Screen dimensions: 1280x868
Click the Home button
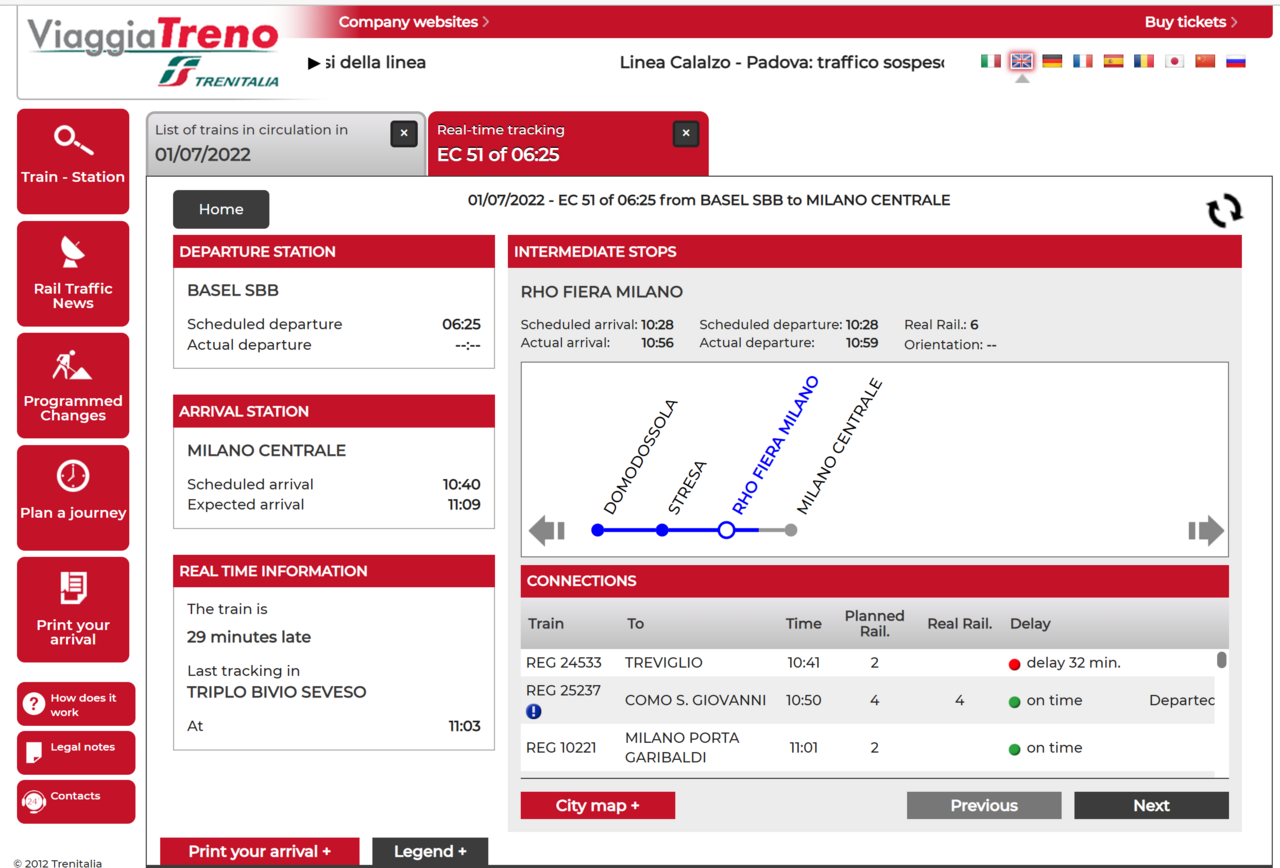point(221,209)
